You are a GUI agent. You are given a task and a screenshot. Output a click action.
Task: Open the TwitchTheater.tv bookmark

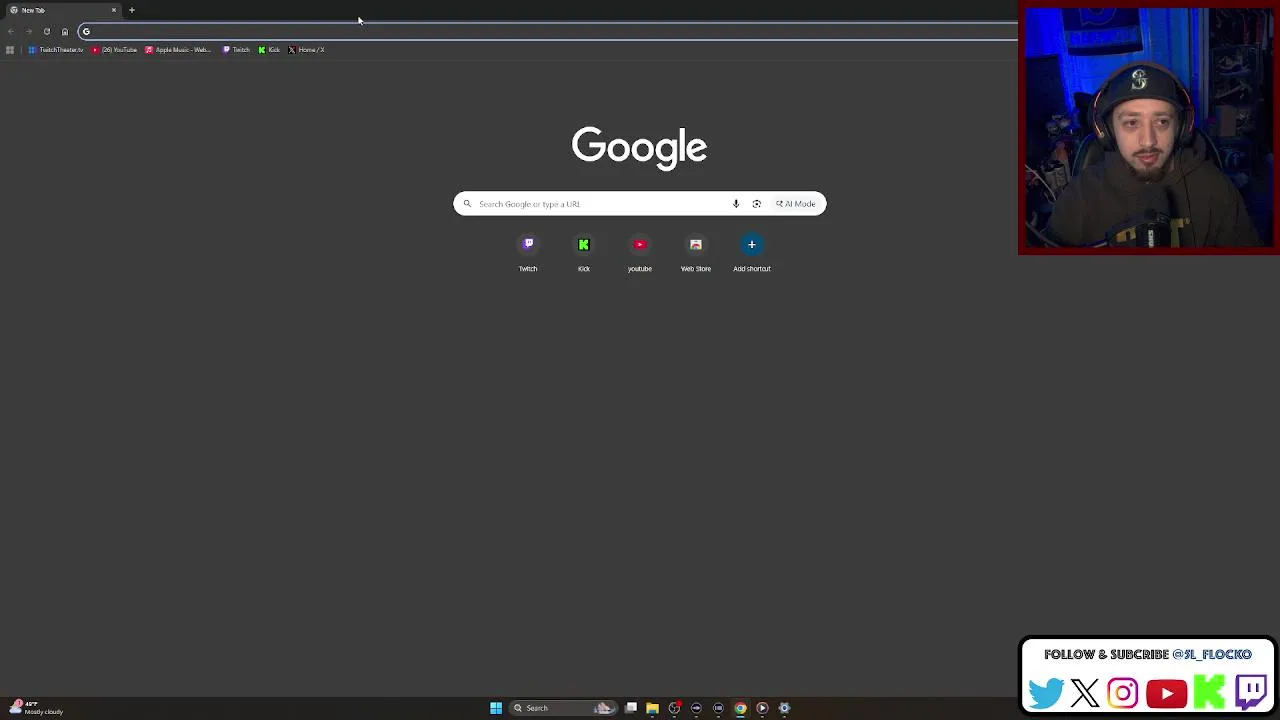click(56, 50)
